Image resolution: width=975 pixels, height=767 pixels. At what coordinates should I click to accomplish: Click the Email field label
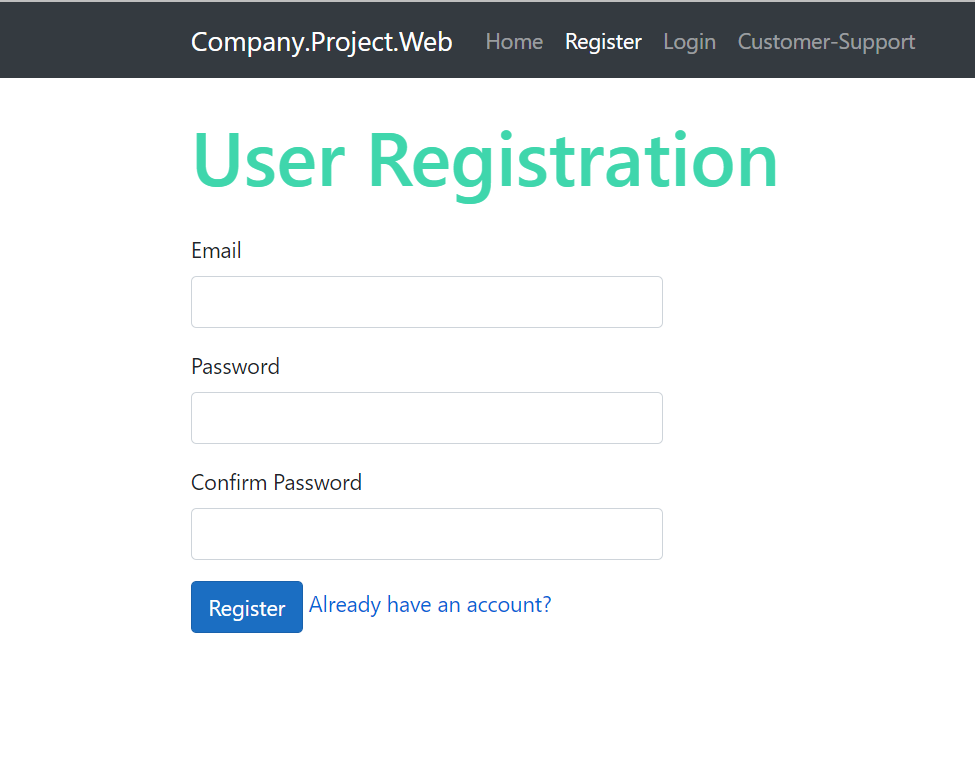click(x=216, y=250)
